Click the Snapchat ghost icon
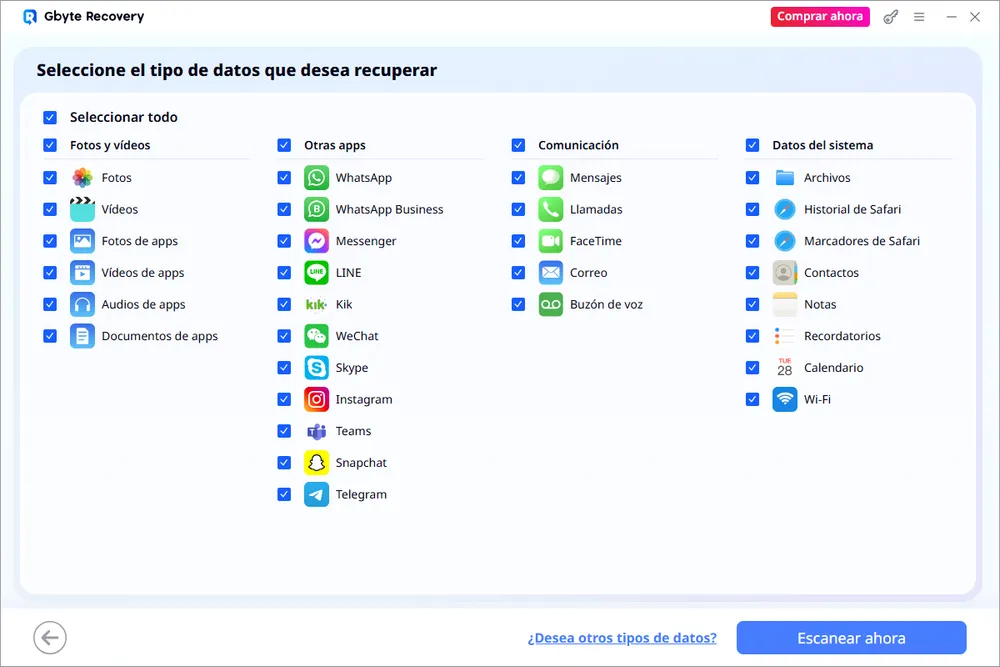Screen dimensions: 1000x667 [316, 463]
